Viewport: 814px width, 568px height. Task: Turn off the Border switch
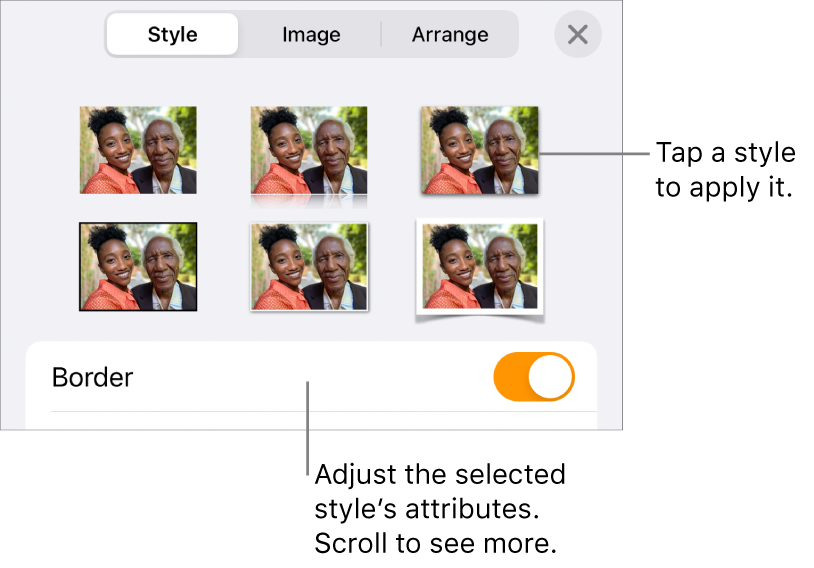(x=534, y=377)
